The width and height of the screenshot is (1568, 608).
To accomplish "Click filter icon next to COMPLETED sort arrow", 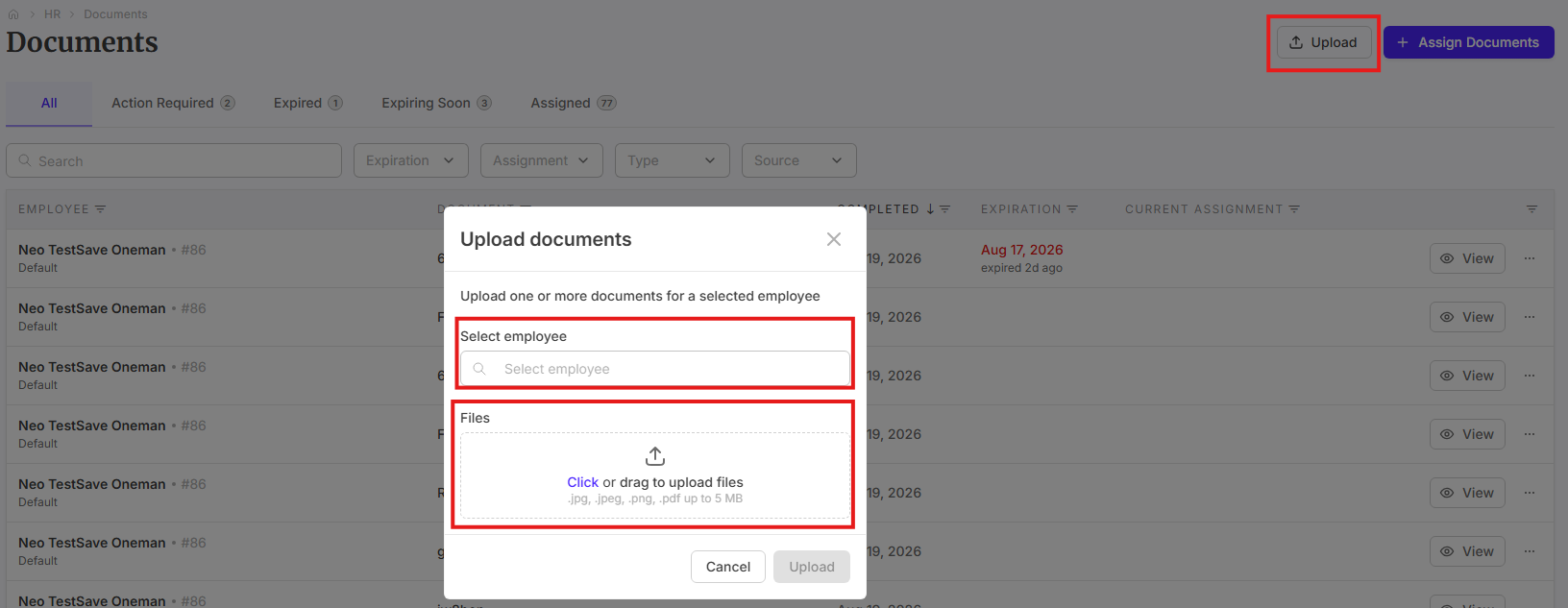I will coord(944,209).
